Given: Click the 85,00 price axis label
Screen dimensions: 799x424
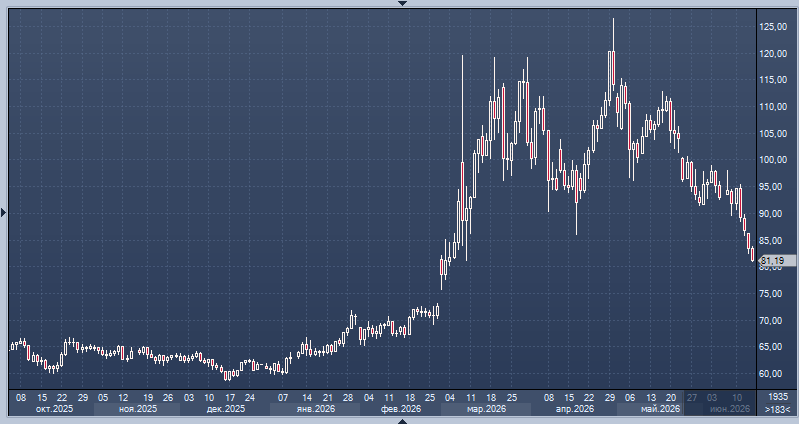Looking at the screenshot, I should [x=771, y=241].
